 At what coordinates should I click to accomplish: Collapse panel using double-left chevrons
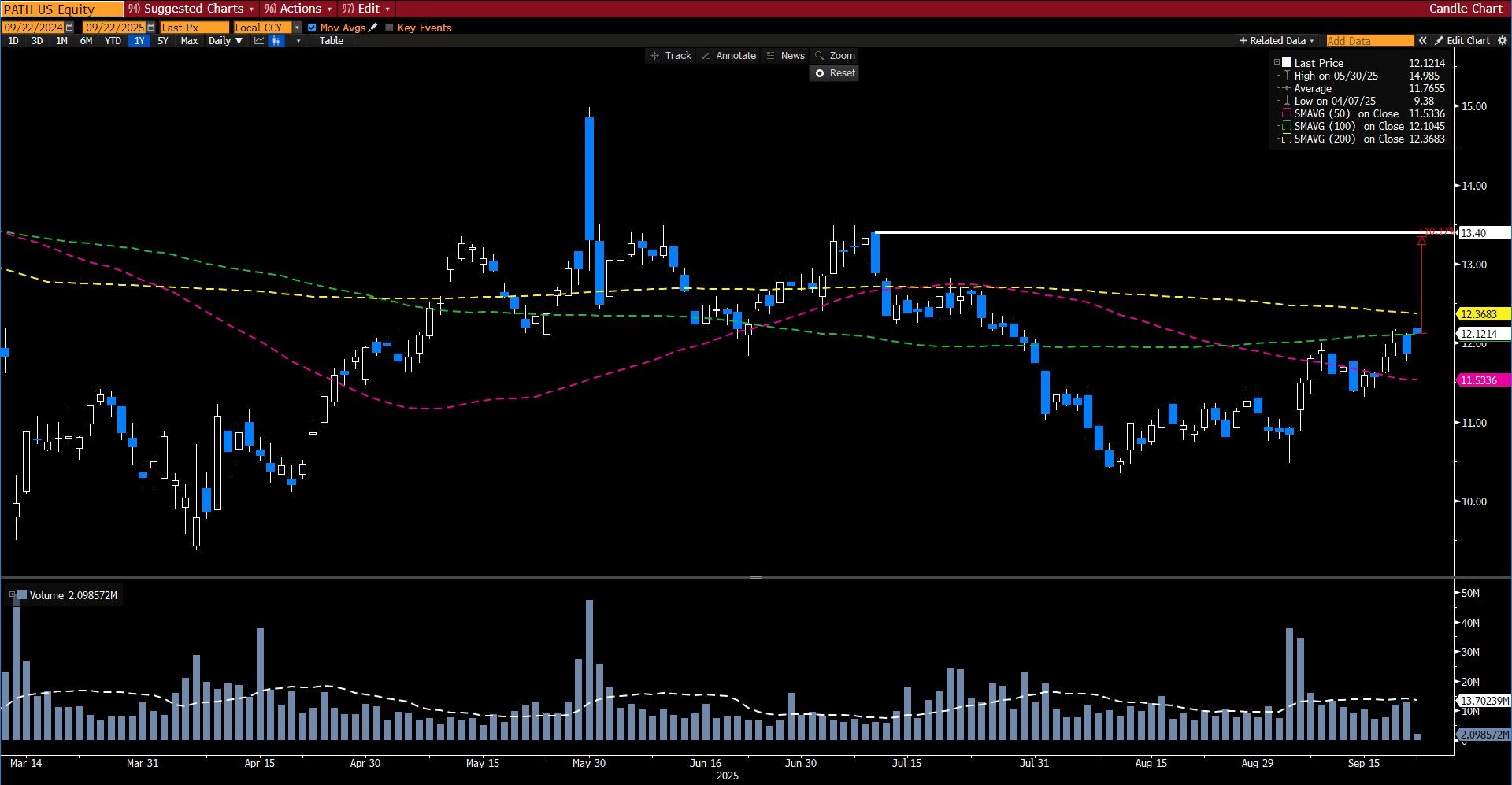tap(1423, 41)
